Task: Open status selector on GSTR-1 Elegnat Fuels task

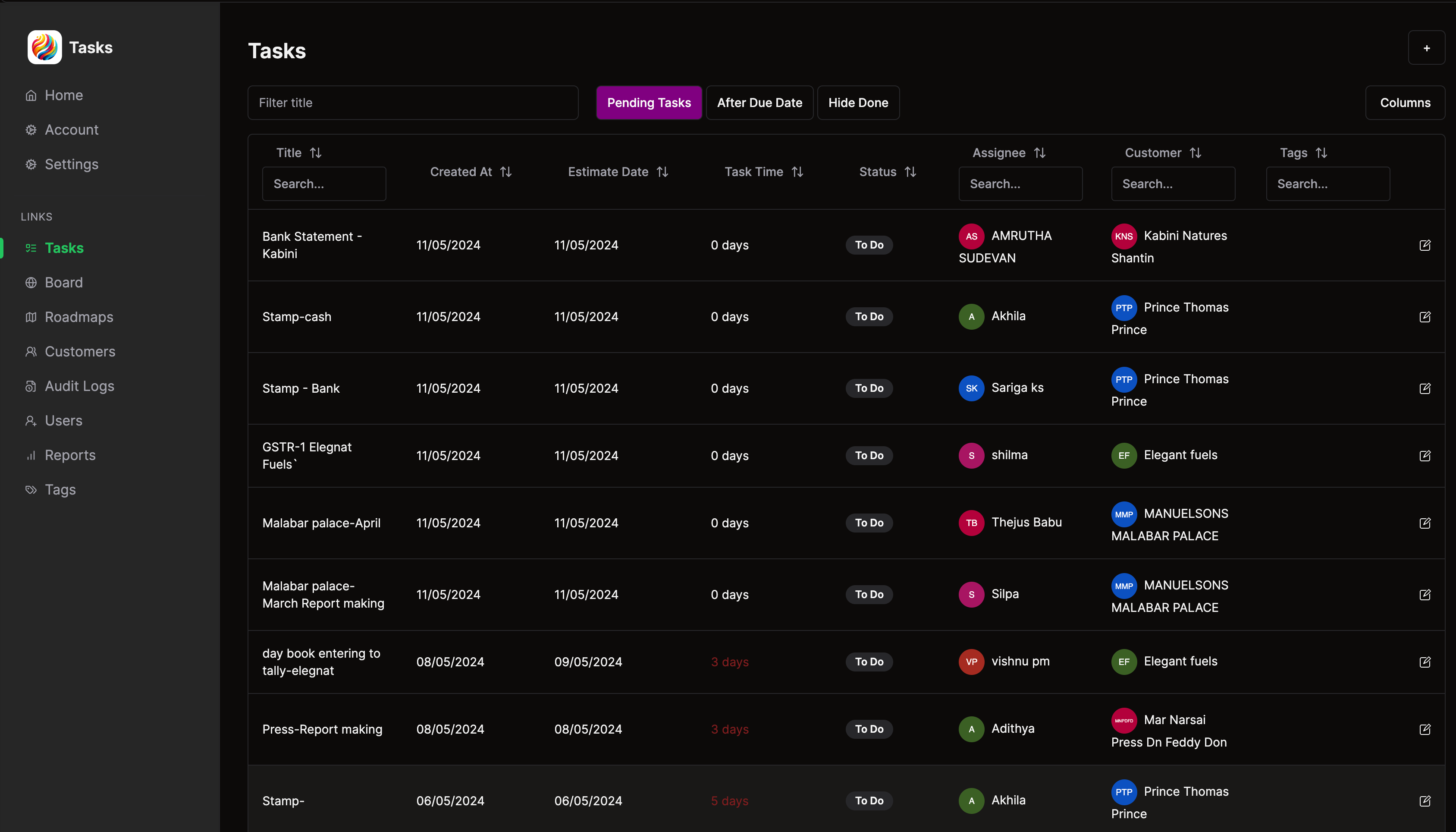Action: pyautogui.click(x=869, y=455)
